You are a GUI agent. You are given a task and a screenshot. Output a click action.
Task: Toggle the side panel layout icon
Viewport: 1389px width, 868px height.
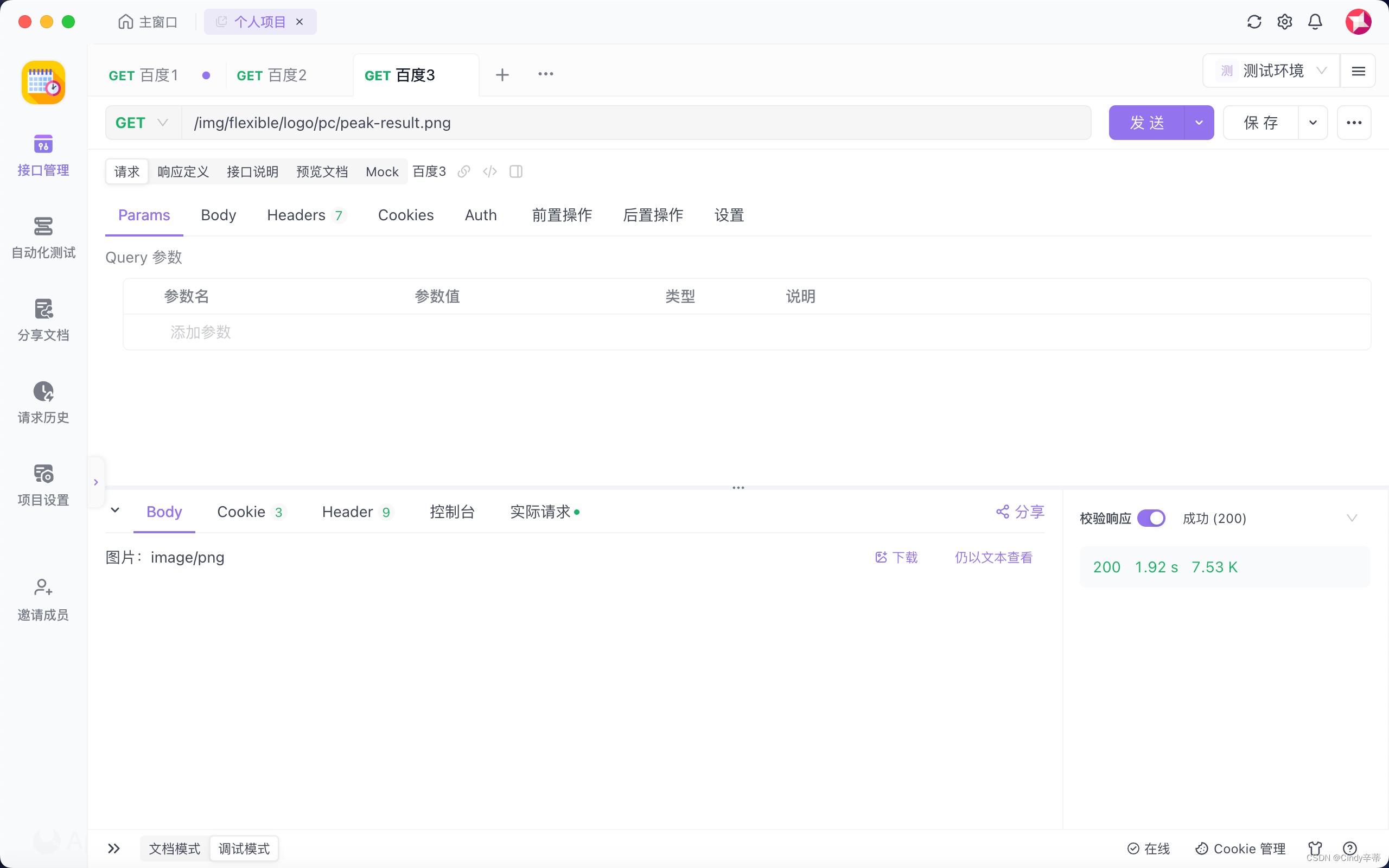(x=515, y=171)
